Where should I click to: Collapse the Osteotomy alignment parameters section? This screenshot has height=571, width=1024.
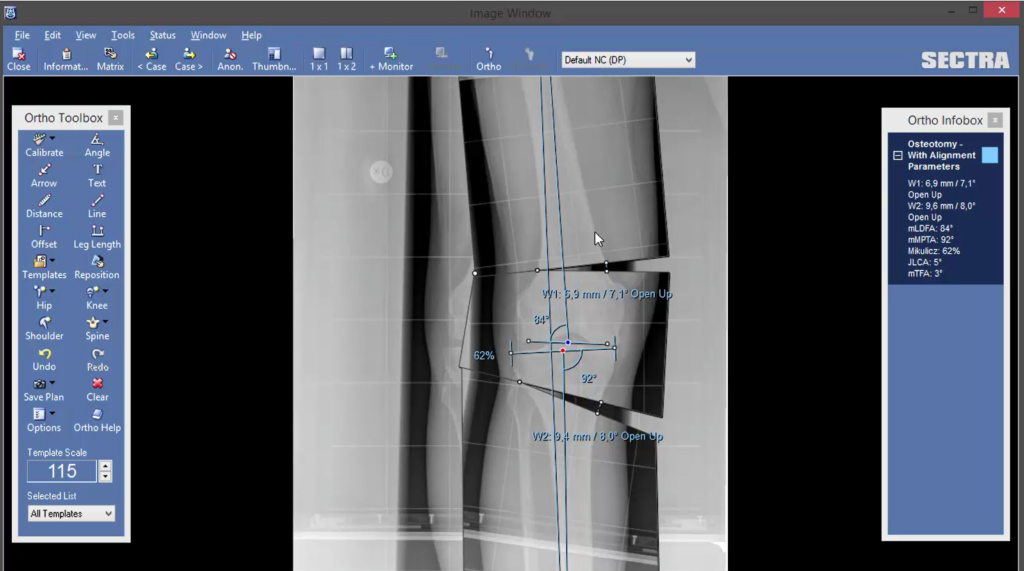click(x=898, y=155)
